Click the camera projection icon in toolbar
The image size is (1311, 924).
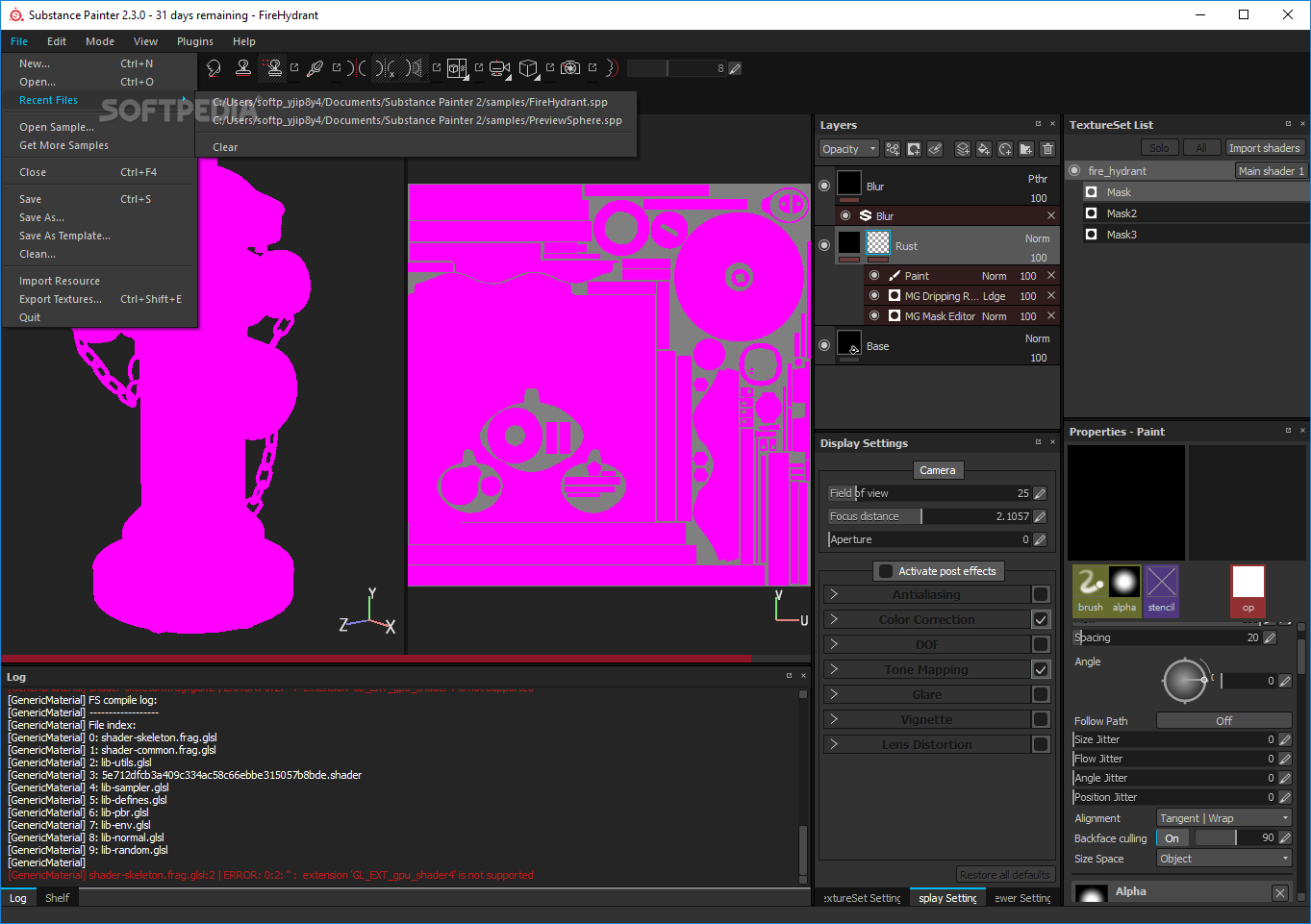click(499, 67)
